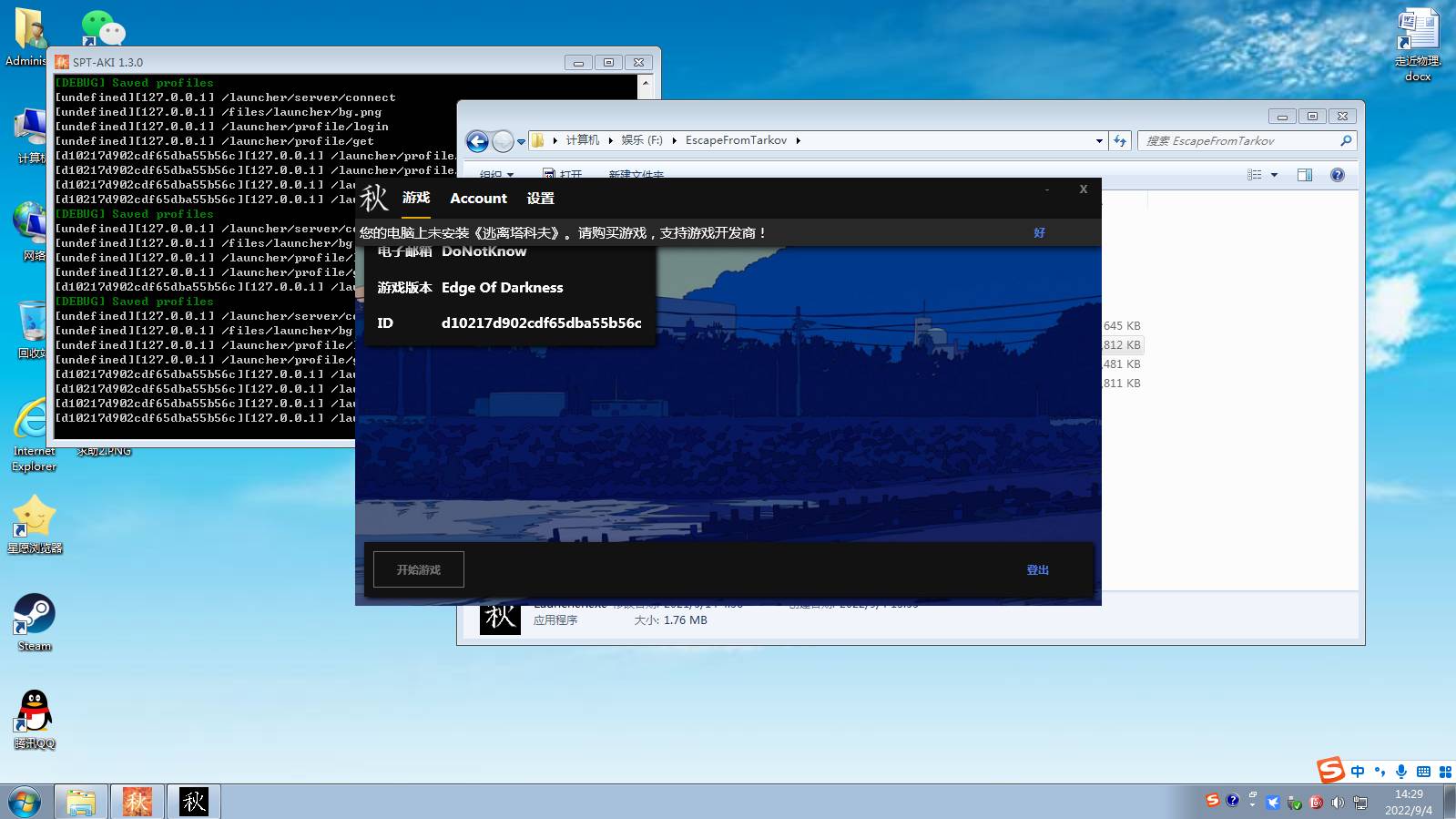Screen dimensions: 1456x819
Task: Switch to the Account tab in launcher
Action: click(x=478, y=198)
